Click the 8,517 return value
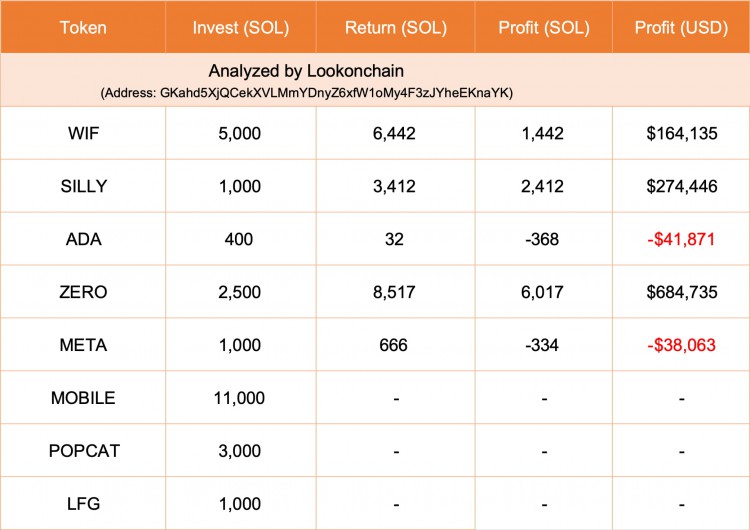 pyautogui.click(x=394, y=292)
